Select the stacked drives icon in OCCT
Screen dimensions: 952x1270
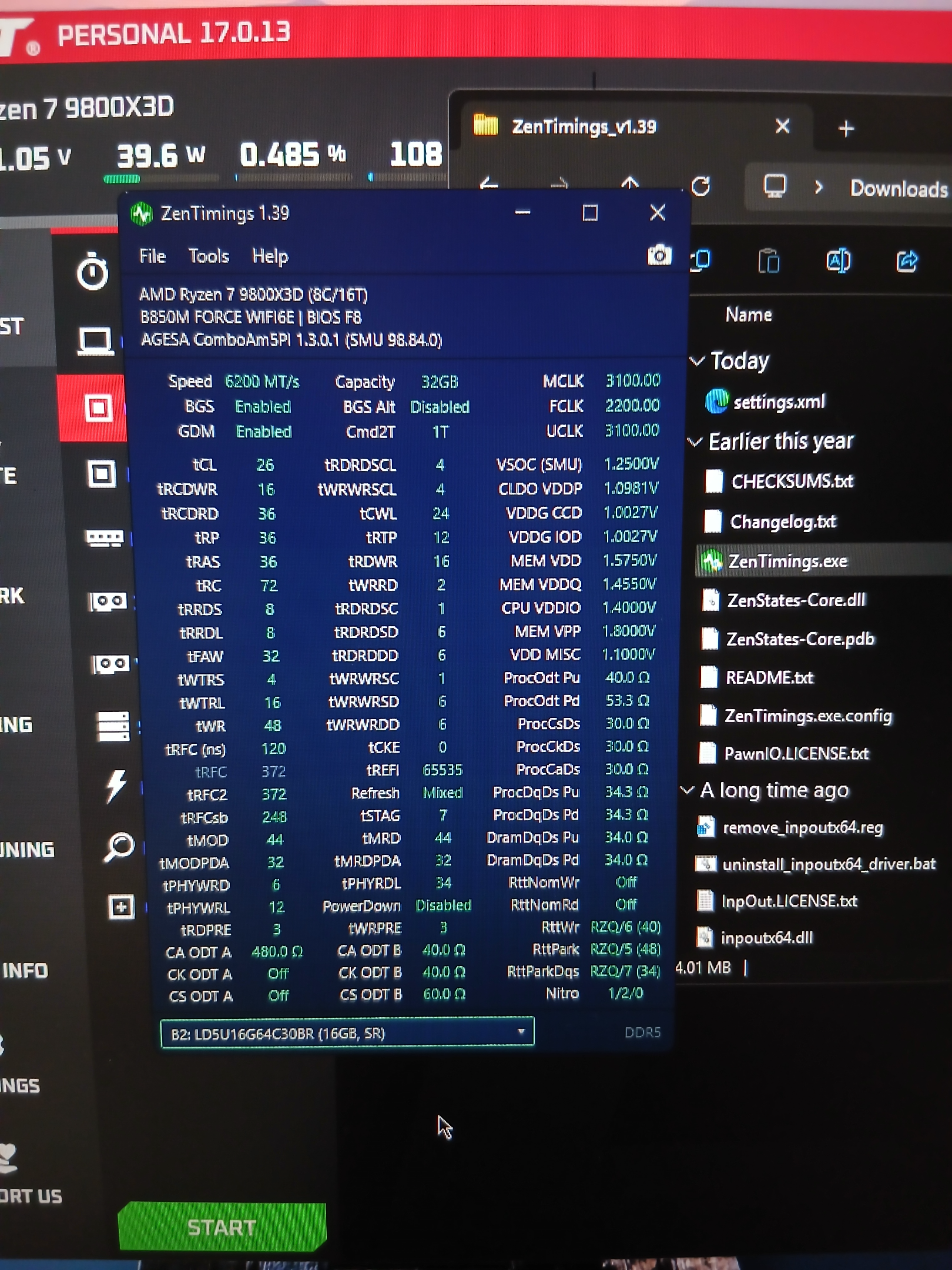click(113, 727)
